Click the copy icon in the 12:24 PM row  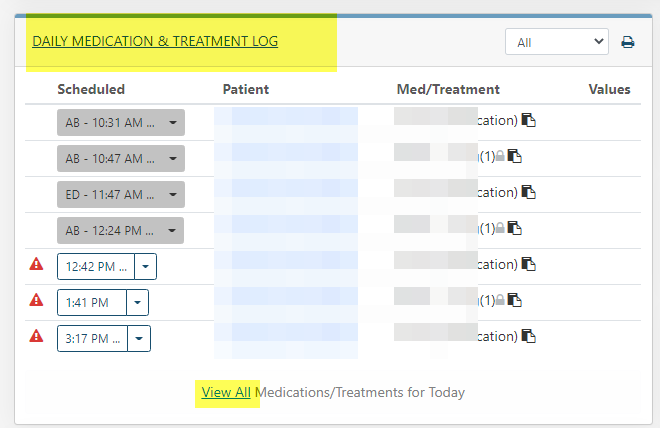pos(516,229)
